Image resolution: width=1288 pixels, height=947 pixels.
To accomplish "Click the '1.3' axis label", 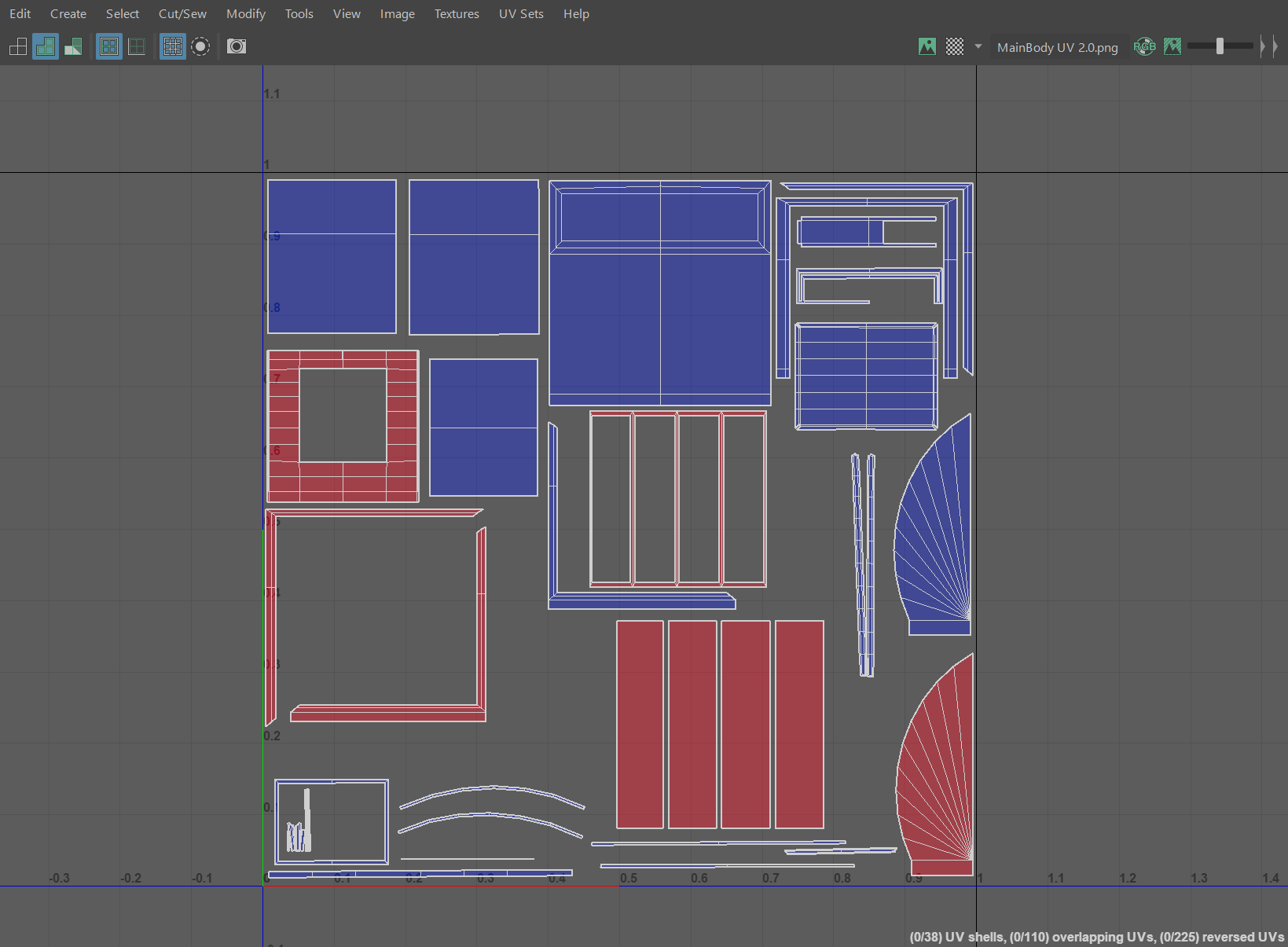I will pos(1199,878).
